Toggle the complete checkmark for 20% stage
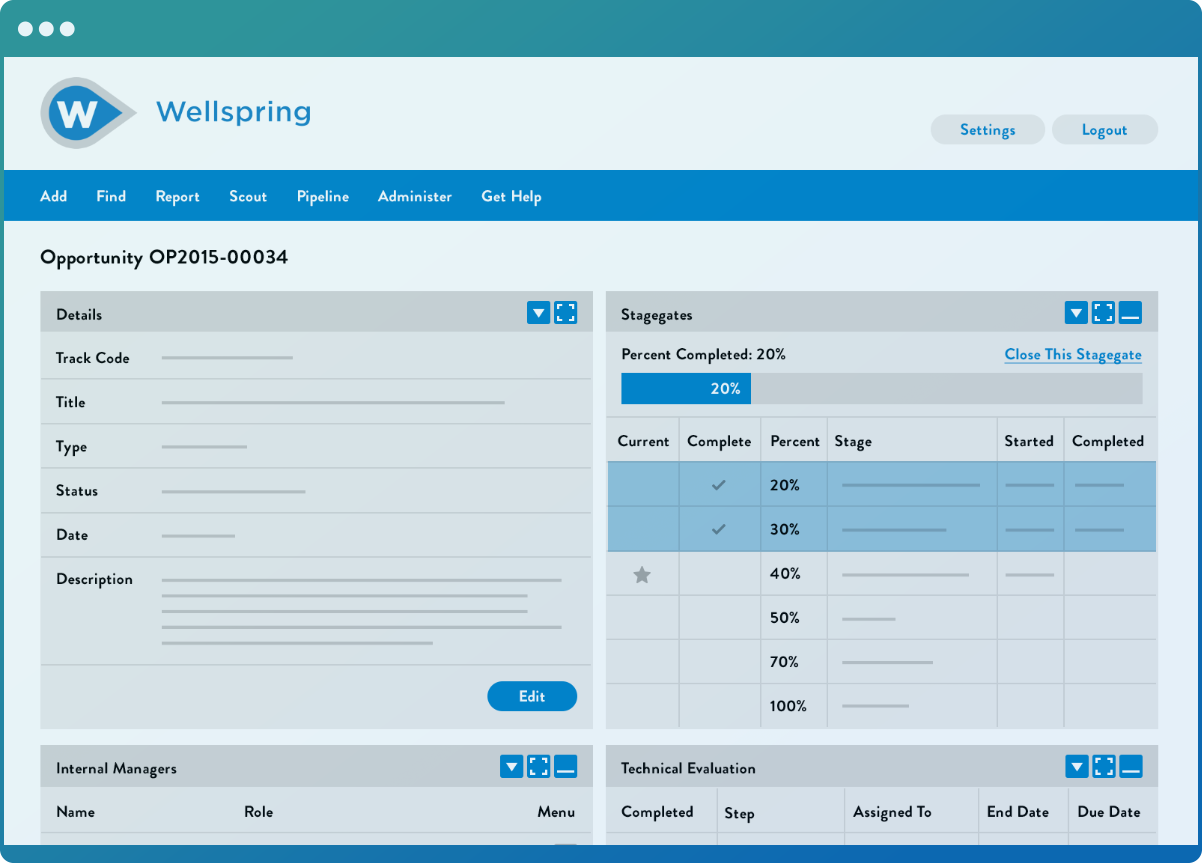 coord(718,485)
